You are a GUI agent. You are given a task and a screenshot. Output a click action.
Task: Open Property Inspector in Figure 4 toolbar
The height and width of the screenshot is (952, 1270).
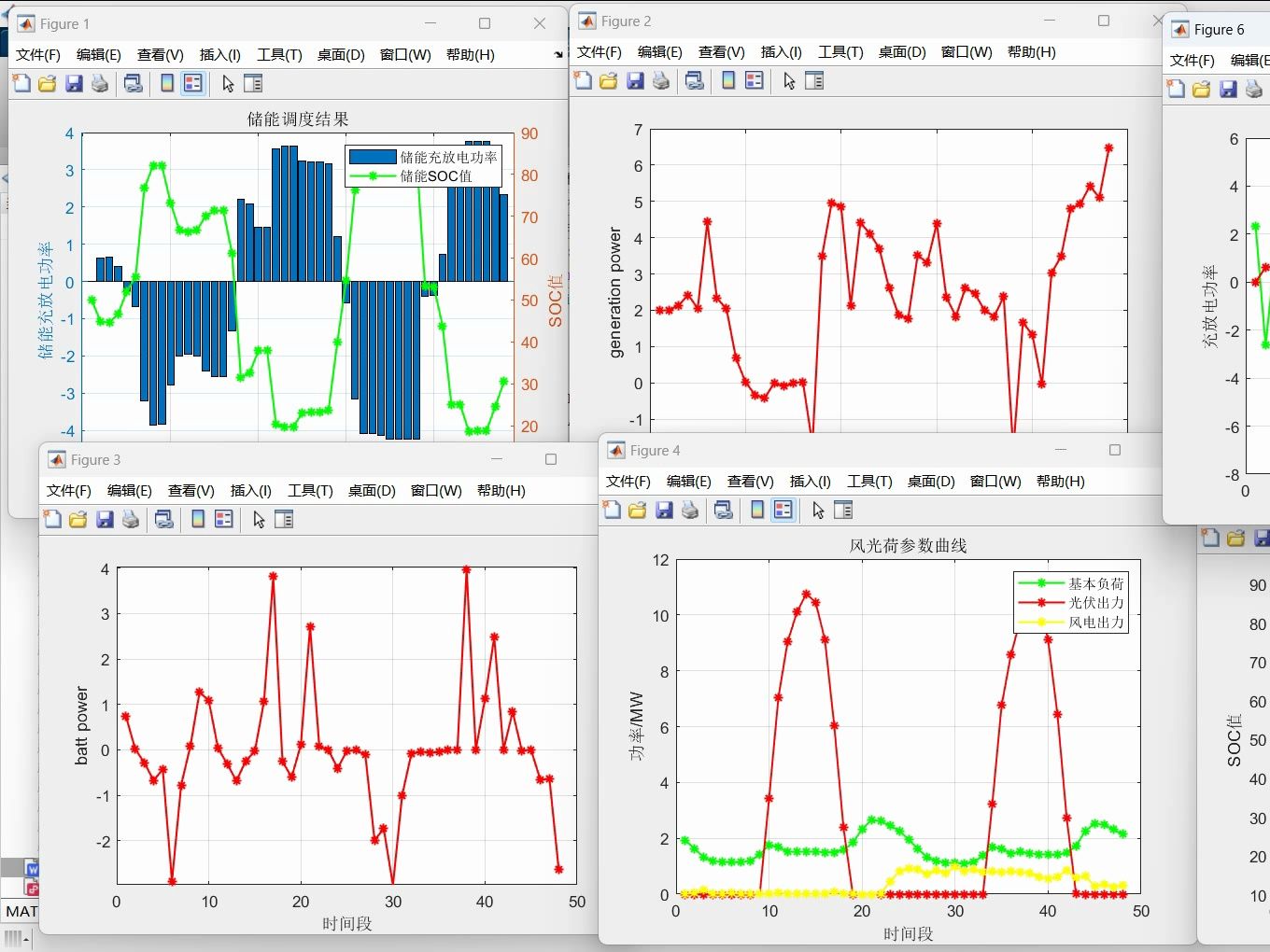point(843,510)
